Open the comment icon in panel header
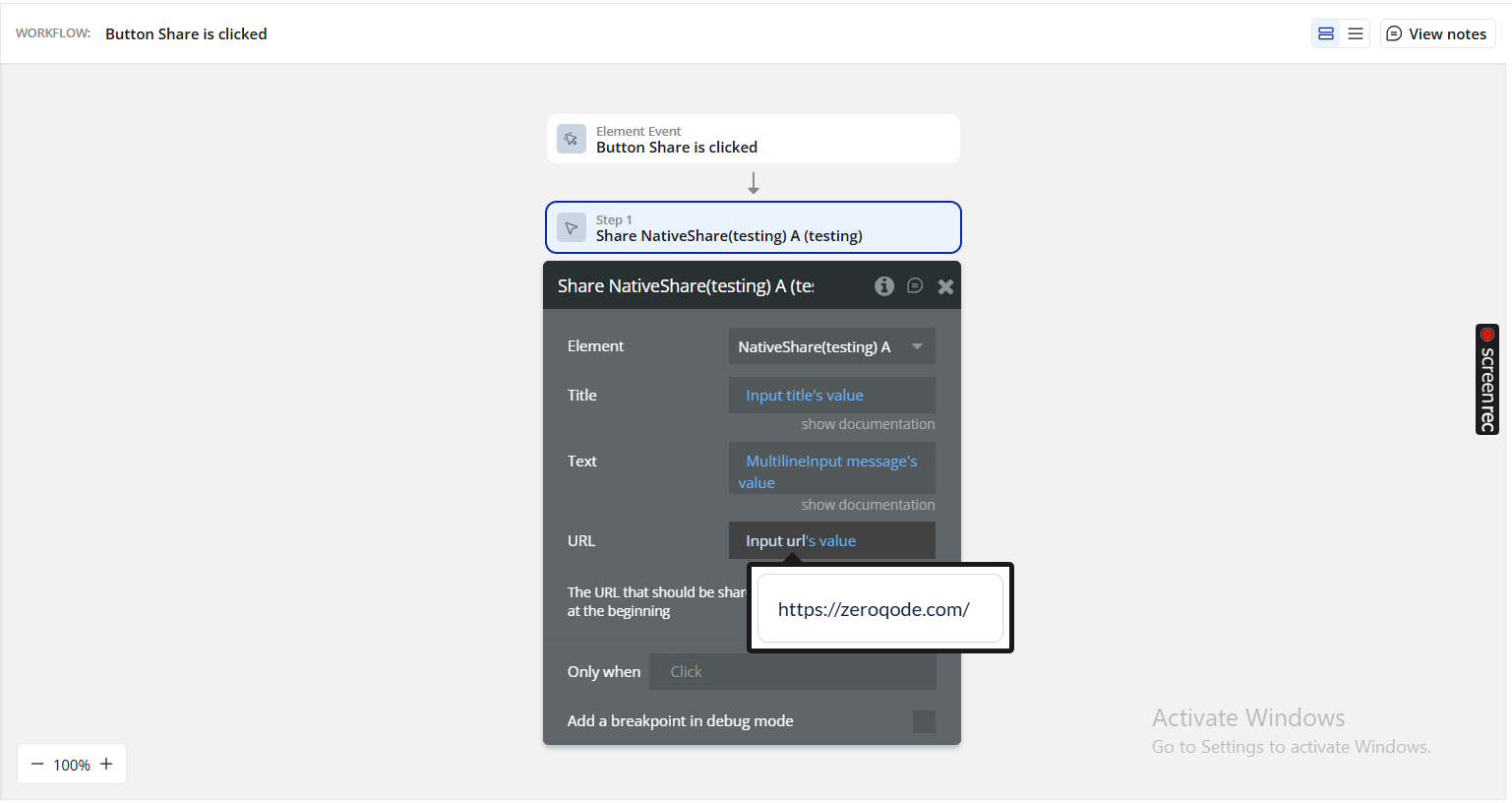 pyautogui.click(x=915, y=286)
